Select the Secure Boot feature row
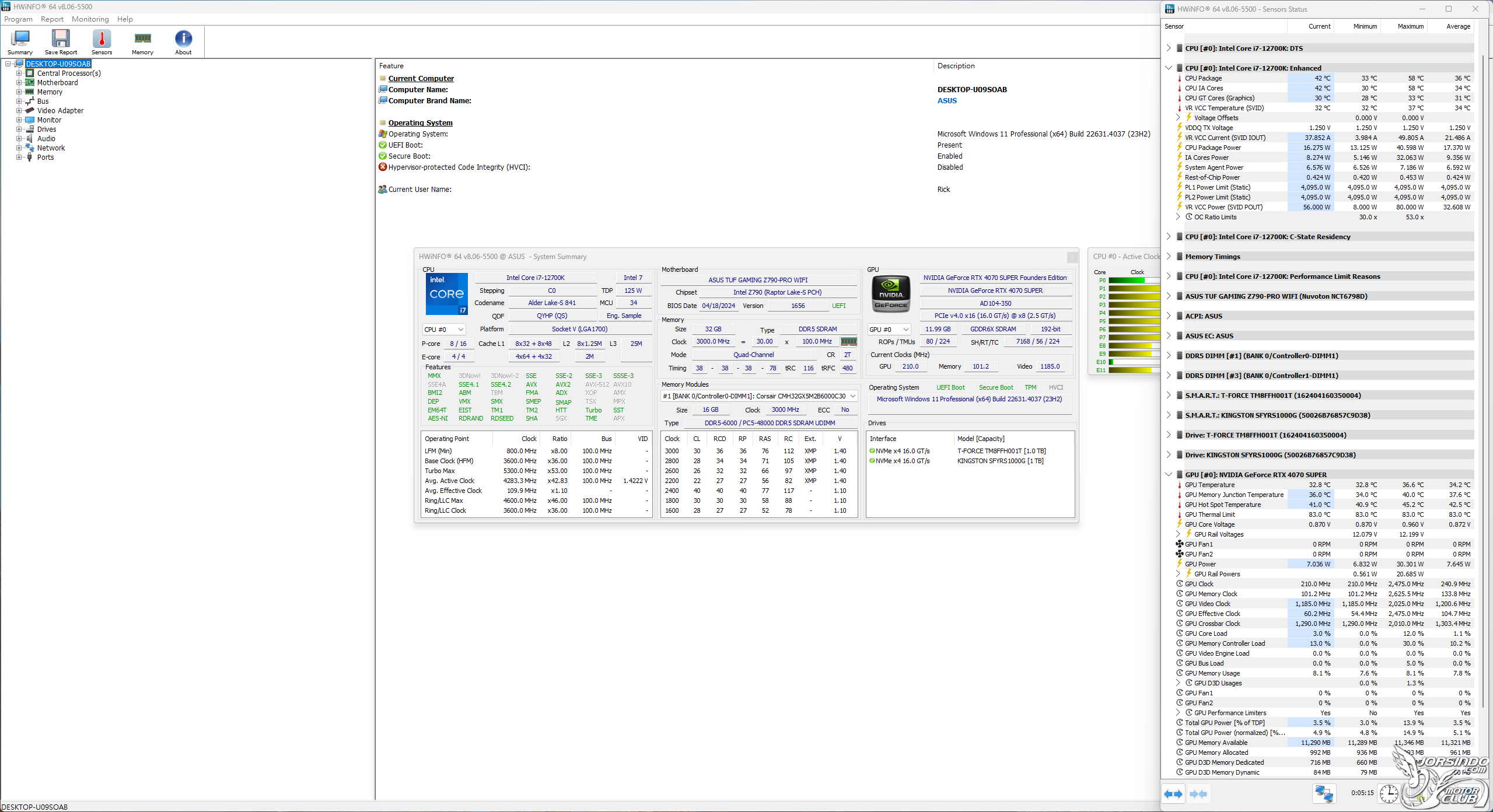The width and height of the screenshot is (1493, 812). (767, 156)
